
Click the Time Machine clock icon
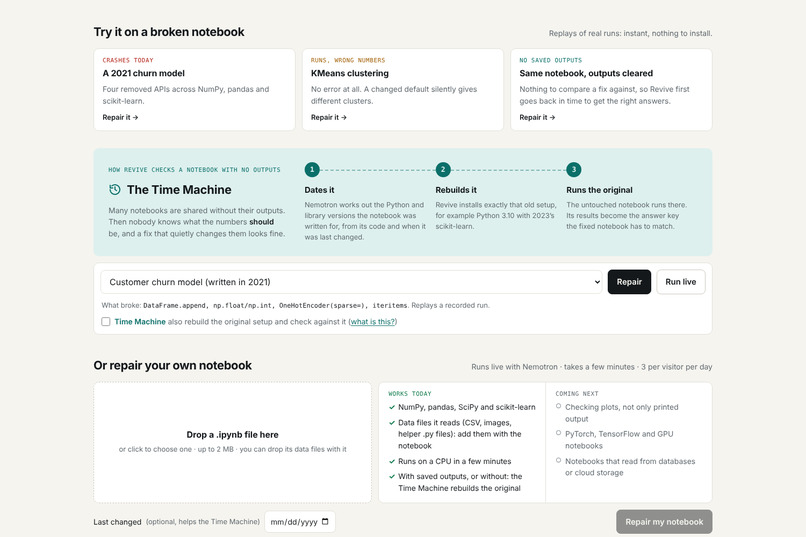pos(115,190)
